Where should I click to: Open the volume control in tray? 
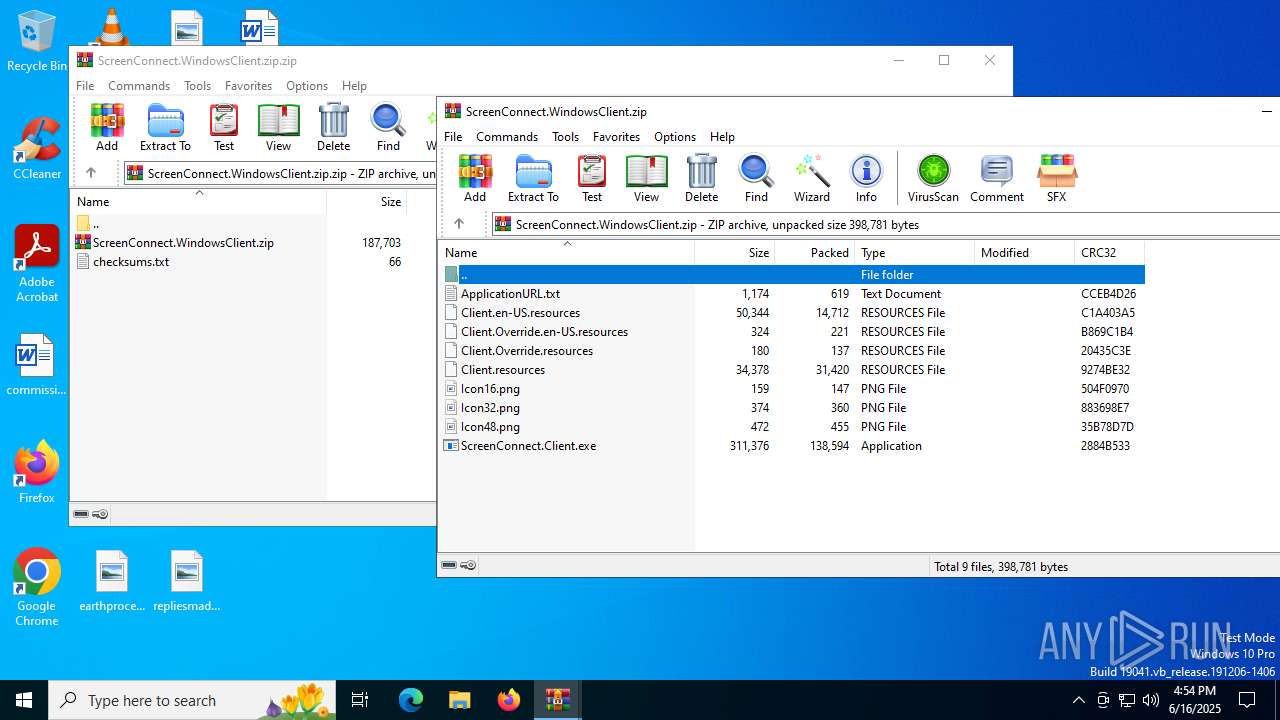pyautogui.click(x=1151, y=700)
